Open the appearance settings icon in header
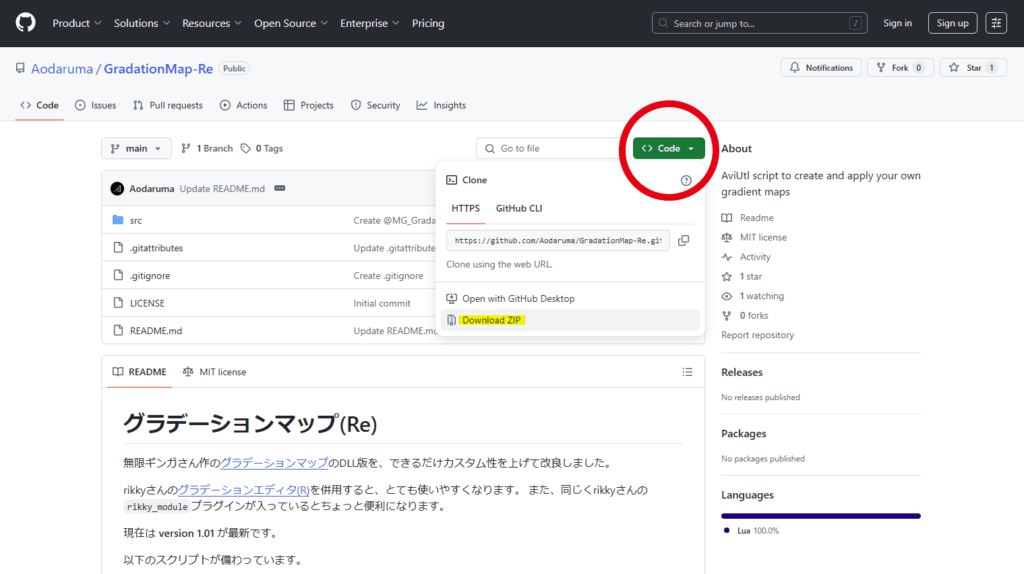 pyautogui.click(x=996, y=23)
